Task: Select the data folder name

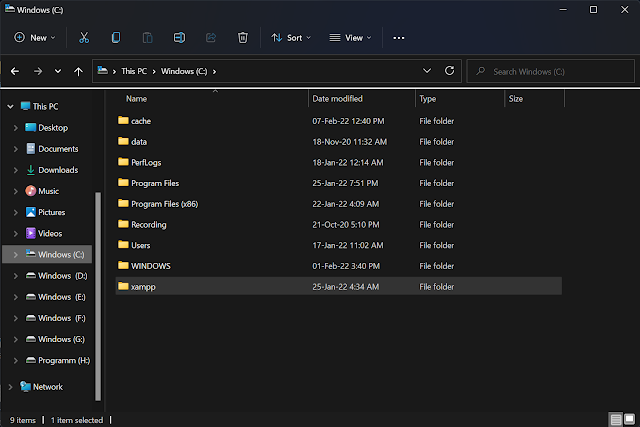Action: [x=139, y=142]
